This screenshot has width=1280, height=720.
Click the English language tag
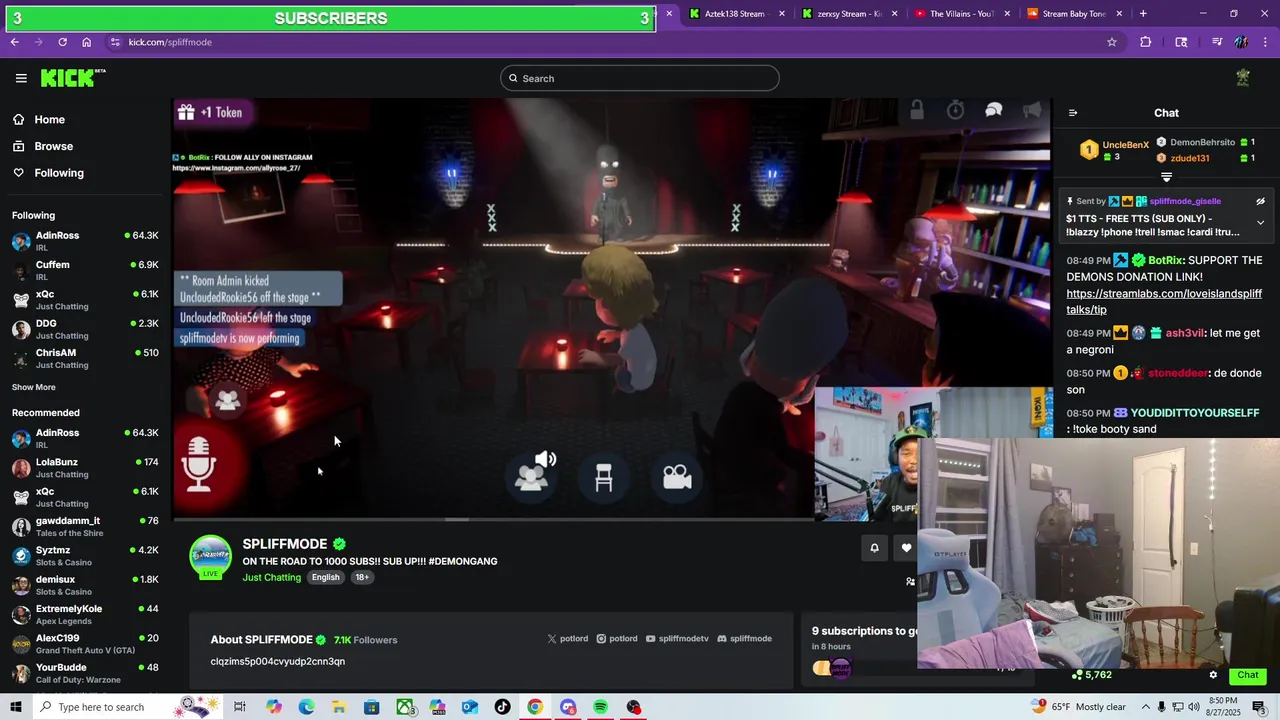[x=325, y=577]
